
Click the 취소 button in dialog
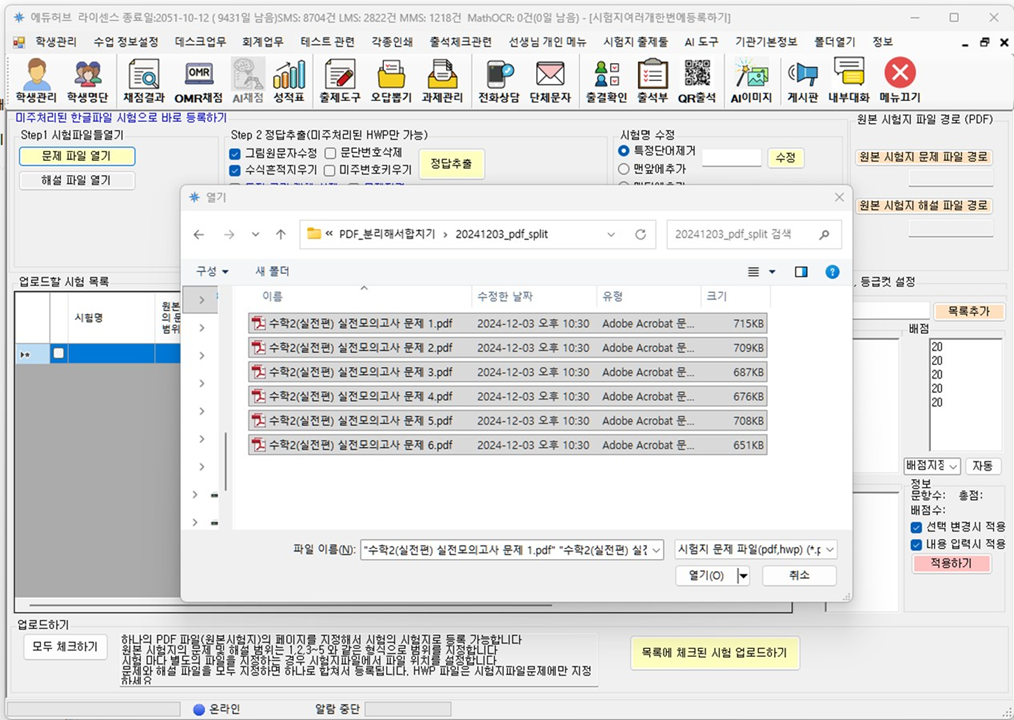click(x=799, y=575)
